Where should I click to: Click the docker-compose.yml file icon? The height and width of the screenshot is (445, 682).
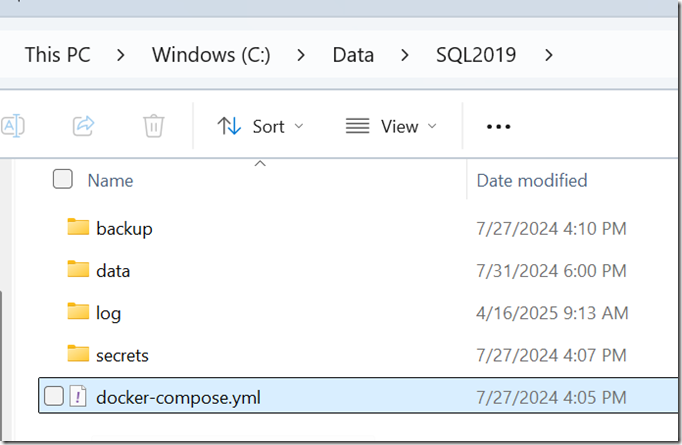coord(78,396)
